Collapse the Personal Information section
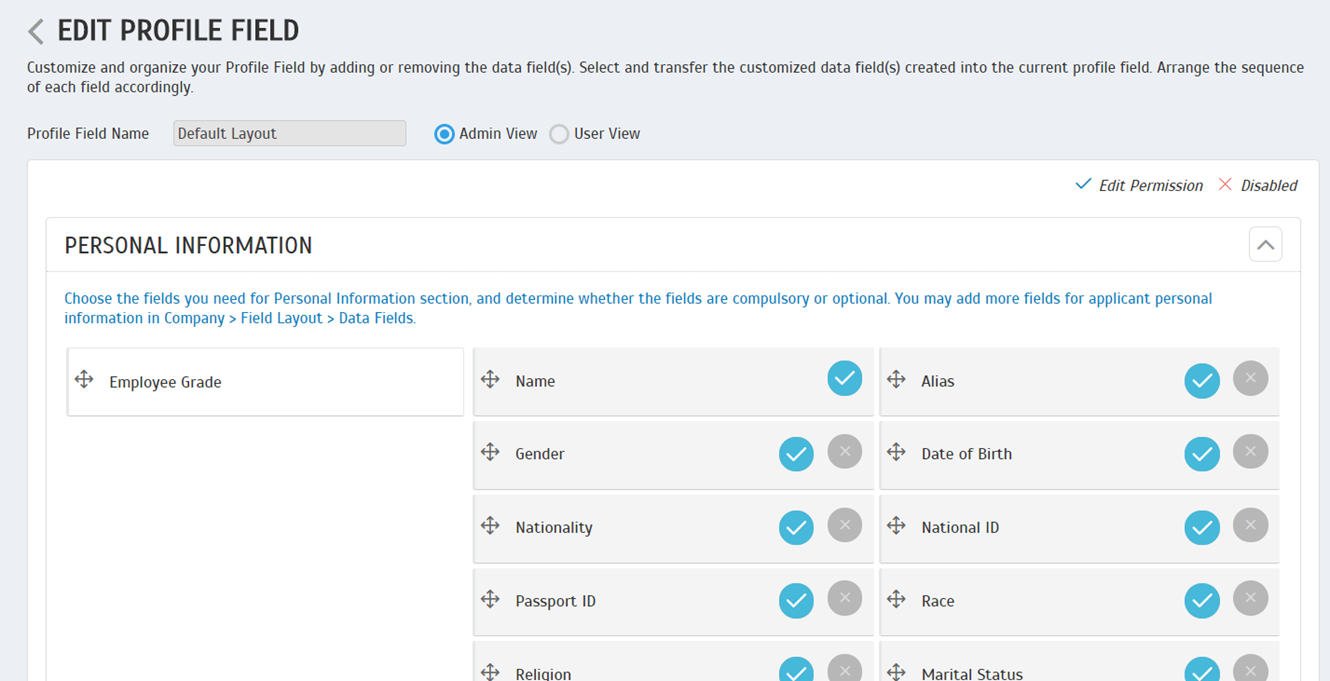Screen dimensions: 1330x681 point(1265,244)
